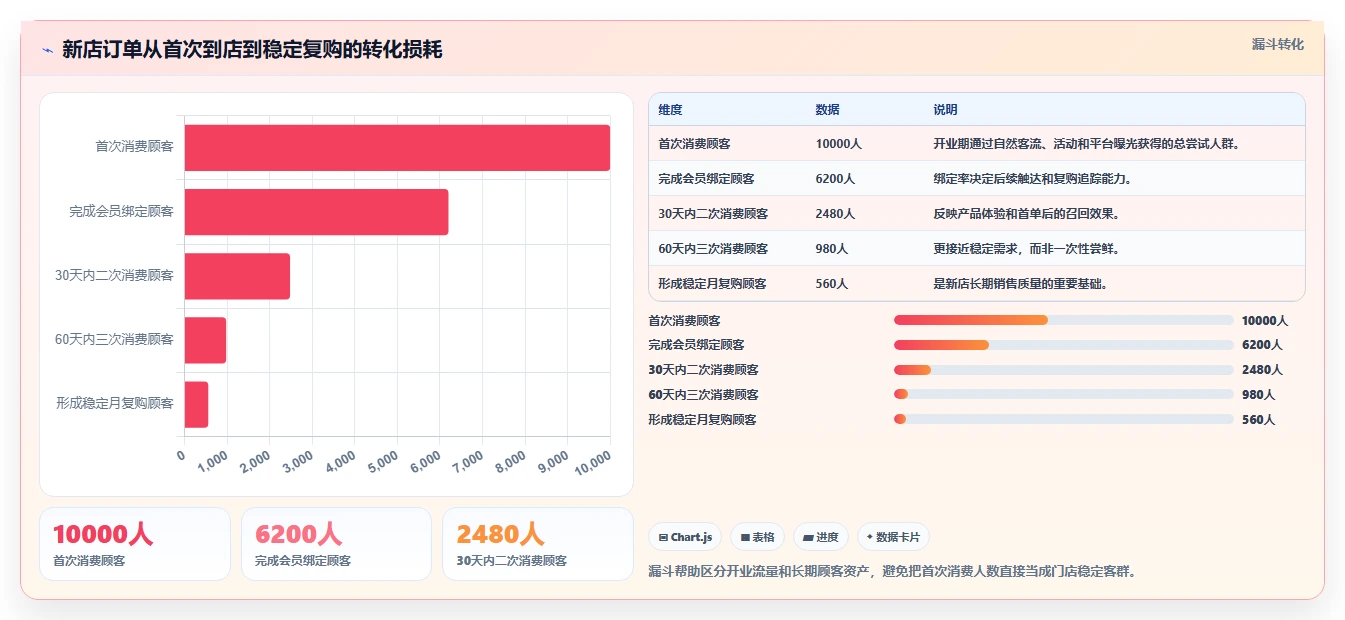Click the 数据卡片 chip
Viewport: 1345px width, 620px height.
(x=893, y=537)
